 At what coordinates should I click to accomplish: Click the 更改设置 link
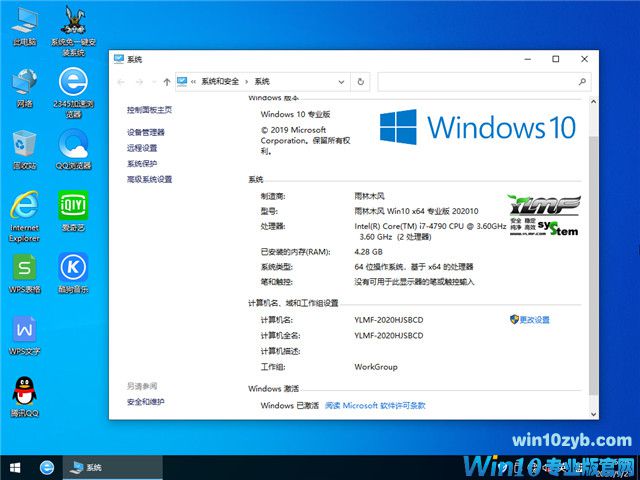[x=535, y=320]
